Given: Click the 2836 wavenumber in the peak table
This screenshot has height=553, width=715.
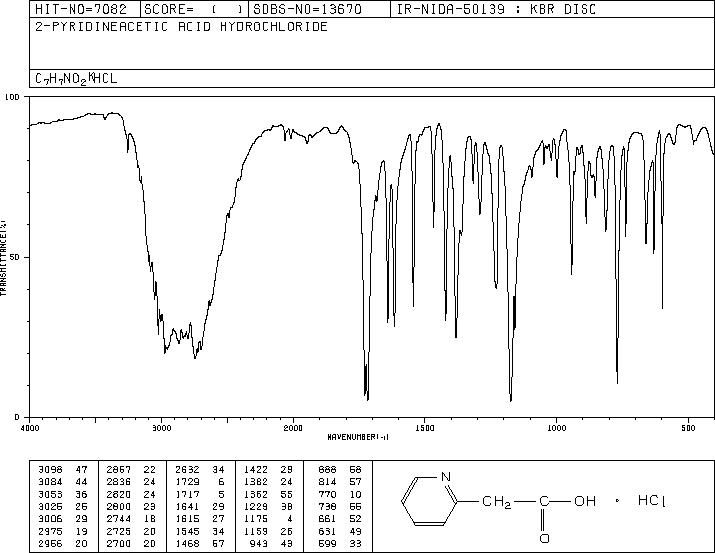Looking at the screenshot, I should (119, 482).
